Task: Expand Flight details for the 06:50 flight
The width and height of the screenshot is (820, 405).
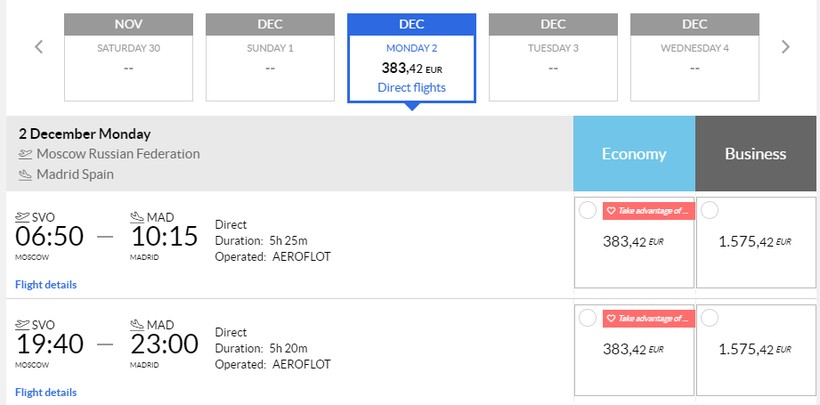Action: [46, 285]
